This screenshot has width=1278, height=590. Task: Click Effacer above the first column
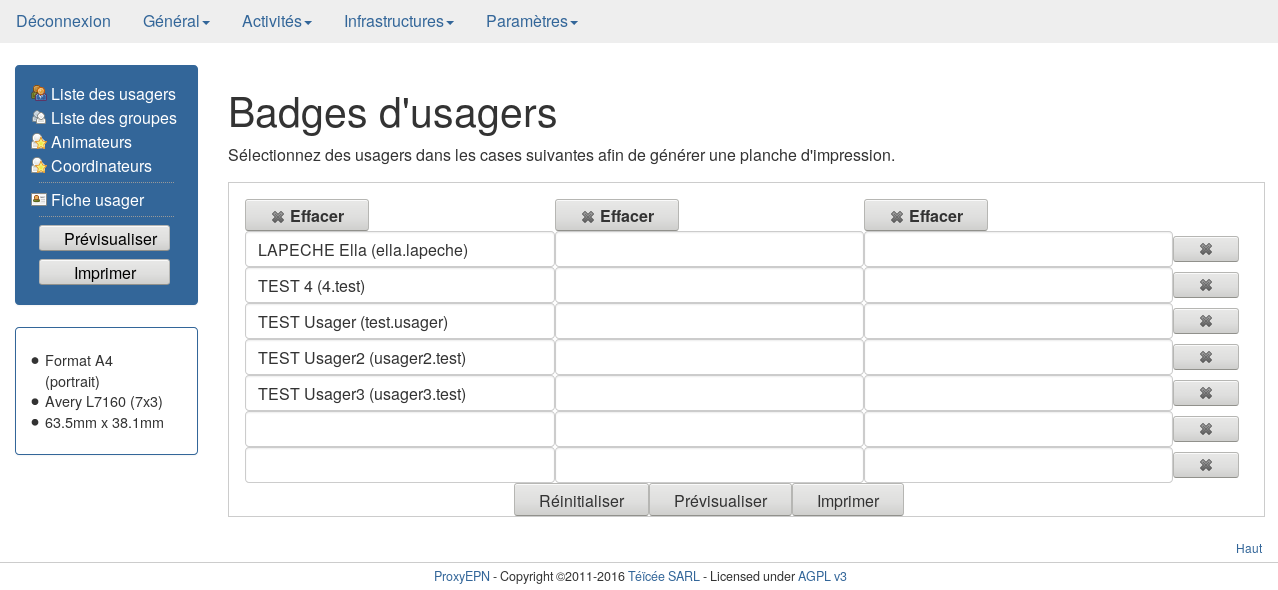[x=307, y=216]
